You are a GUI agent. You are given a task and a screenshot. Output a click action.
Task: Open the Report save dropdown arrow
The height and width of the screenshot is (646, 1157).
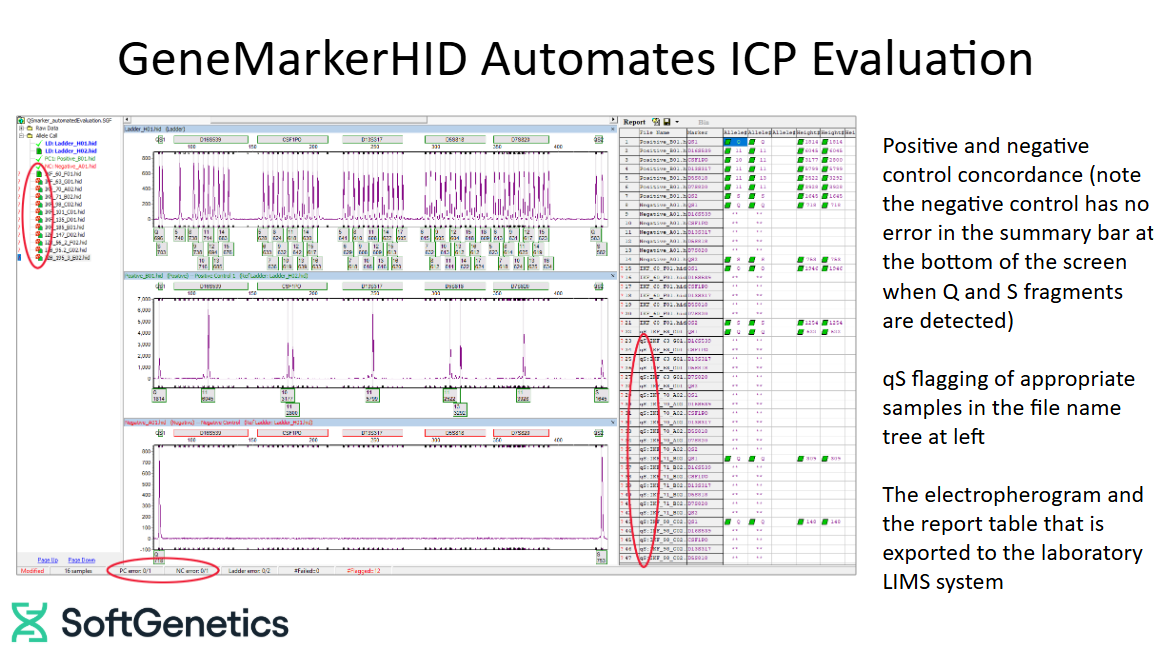tap(677, 122)
